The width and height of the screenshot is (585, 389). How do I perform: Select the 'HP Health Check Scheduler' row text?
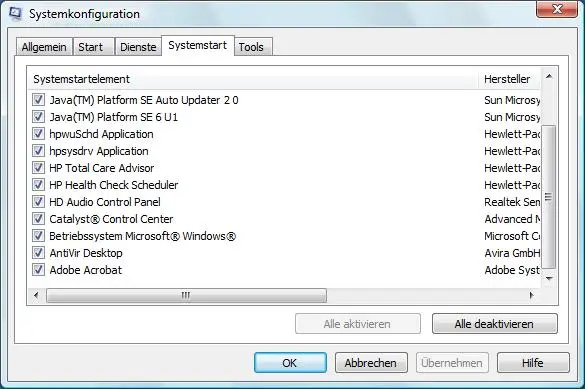click(x=114, y=185)
